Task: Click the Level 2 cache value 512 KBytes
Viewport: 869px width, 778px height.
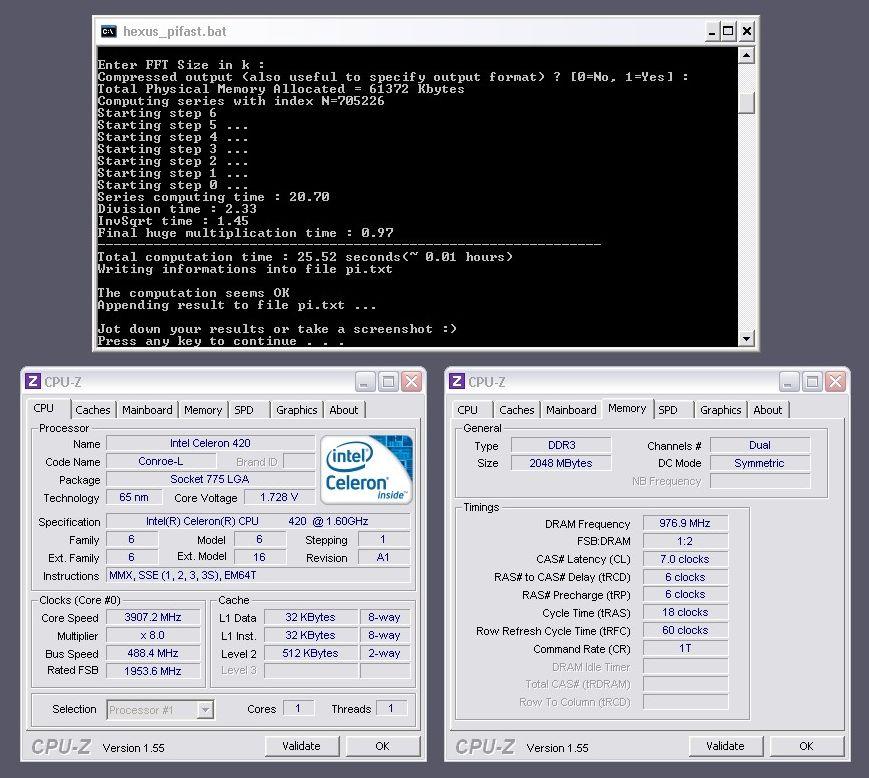Action: click(310, 653)
